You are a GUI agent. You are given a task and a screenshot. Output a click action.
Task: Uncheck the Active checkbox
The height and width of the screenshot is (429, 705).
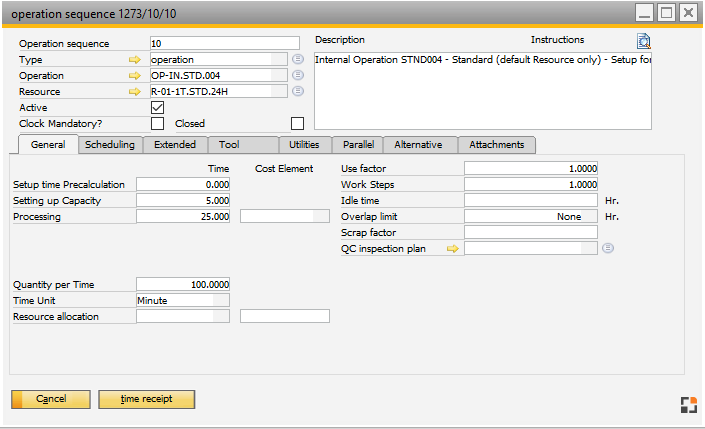pyautogui.click(x=157, y=108)
